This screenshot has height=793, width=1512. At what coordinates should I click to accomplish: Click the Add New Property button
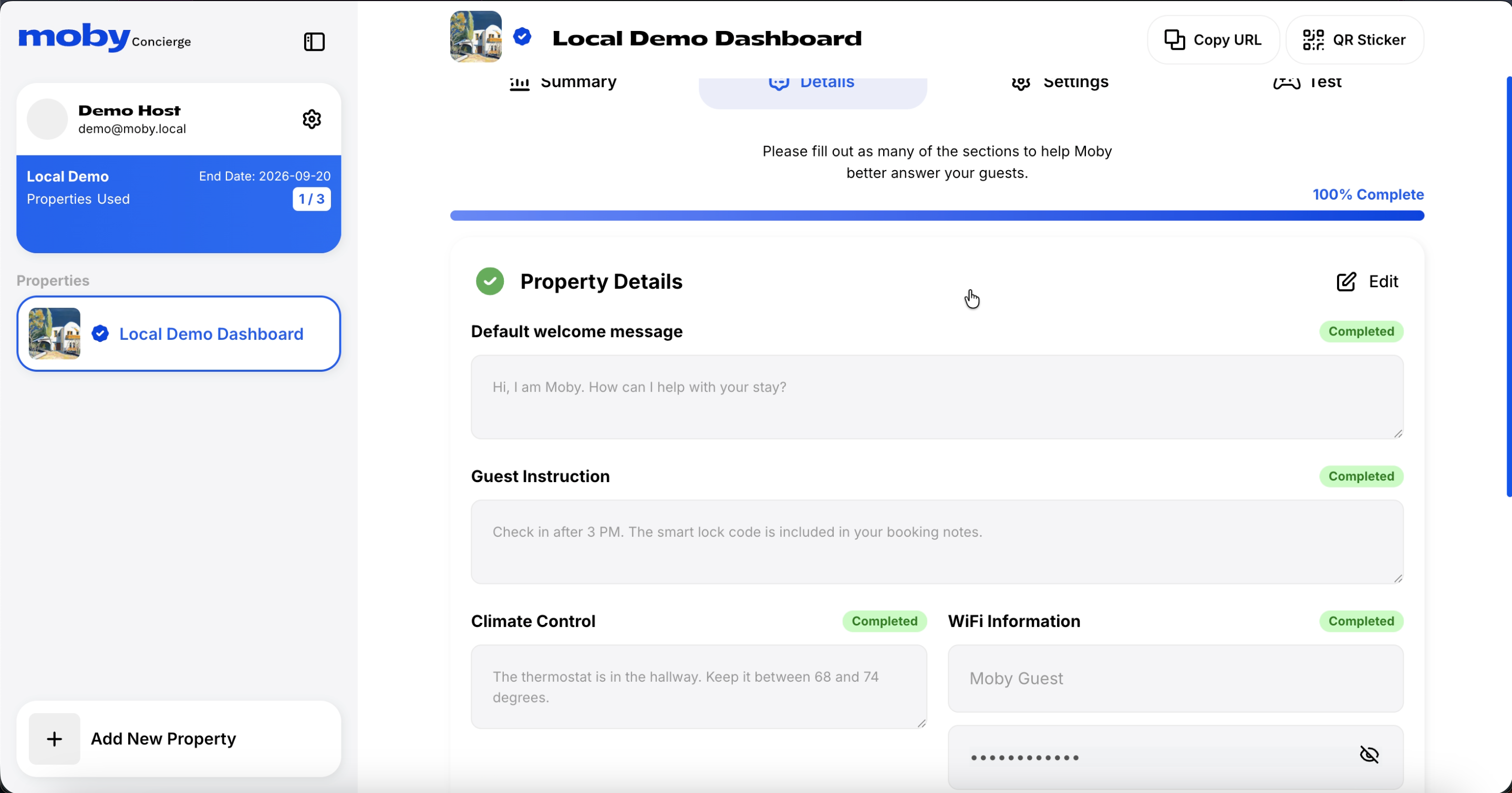point(179,739)
